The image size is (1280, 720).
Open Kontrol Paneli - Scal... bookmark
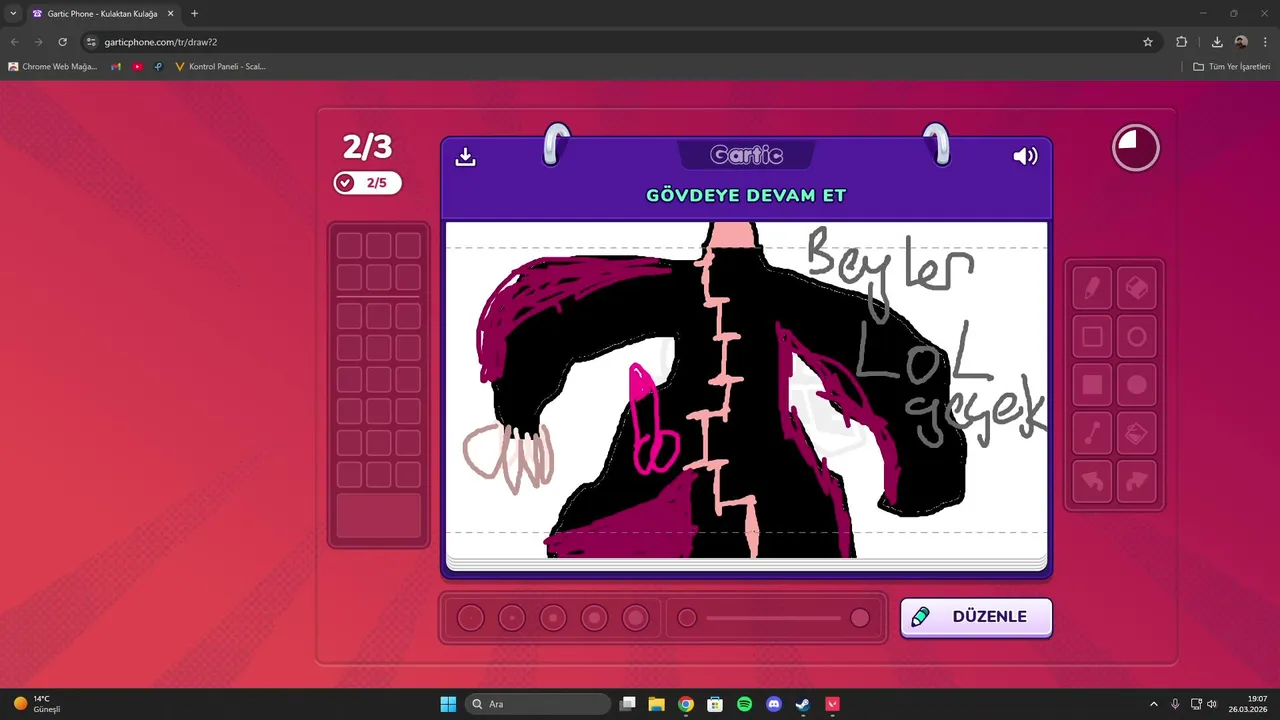click(220, 67)
